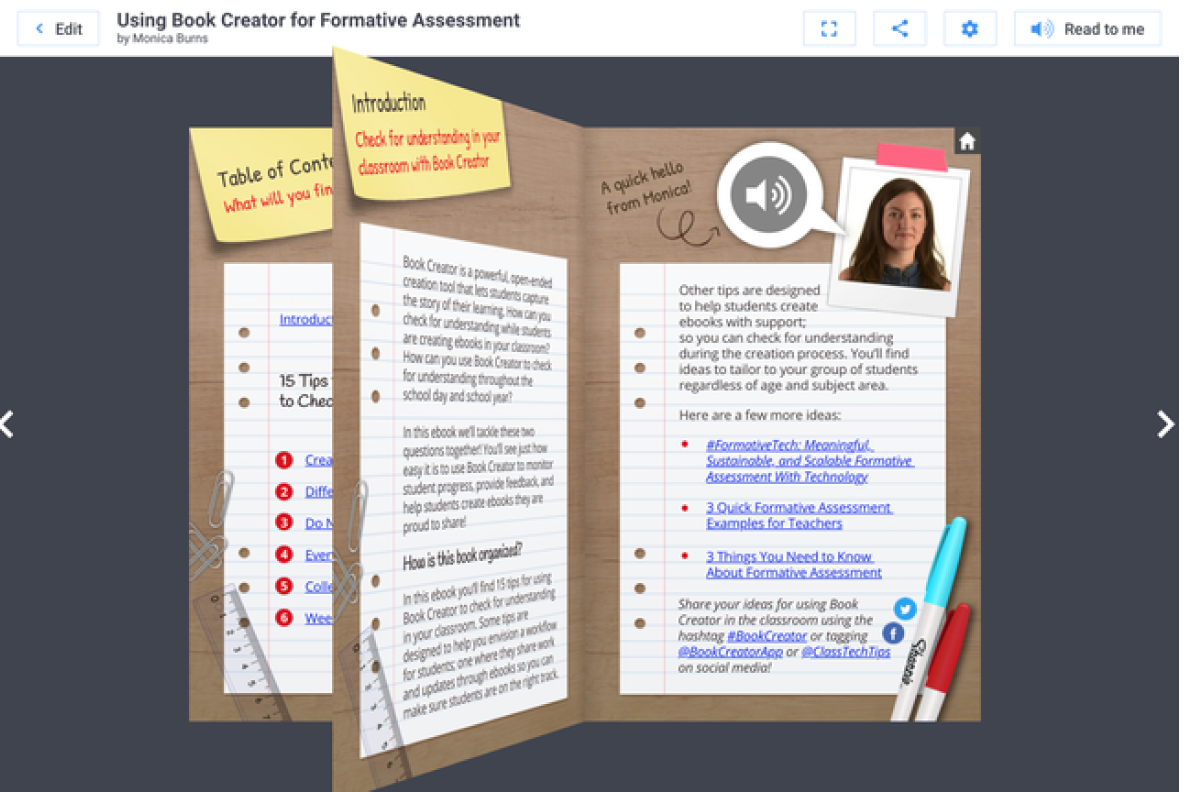Open 3 Things You Need to Know link
This screenshot has width=1188, height=792.
click(791, 564)
